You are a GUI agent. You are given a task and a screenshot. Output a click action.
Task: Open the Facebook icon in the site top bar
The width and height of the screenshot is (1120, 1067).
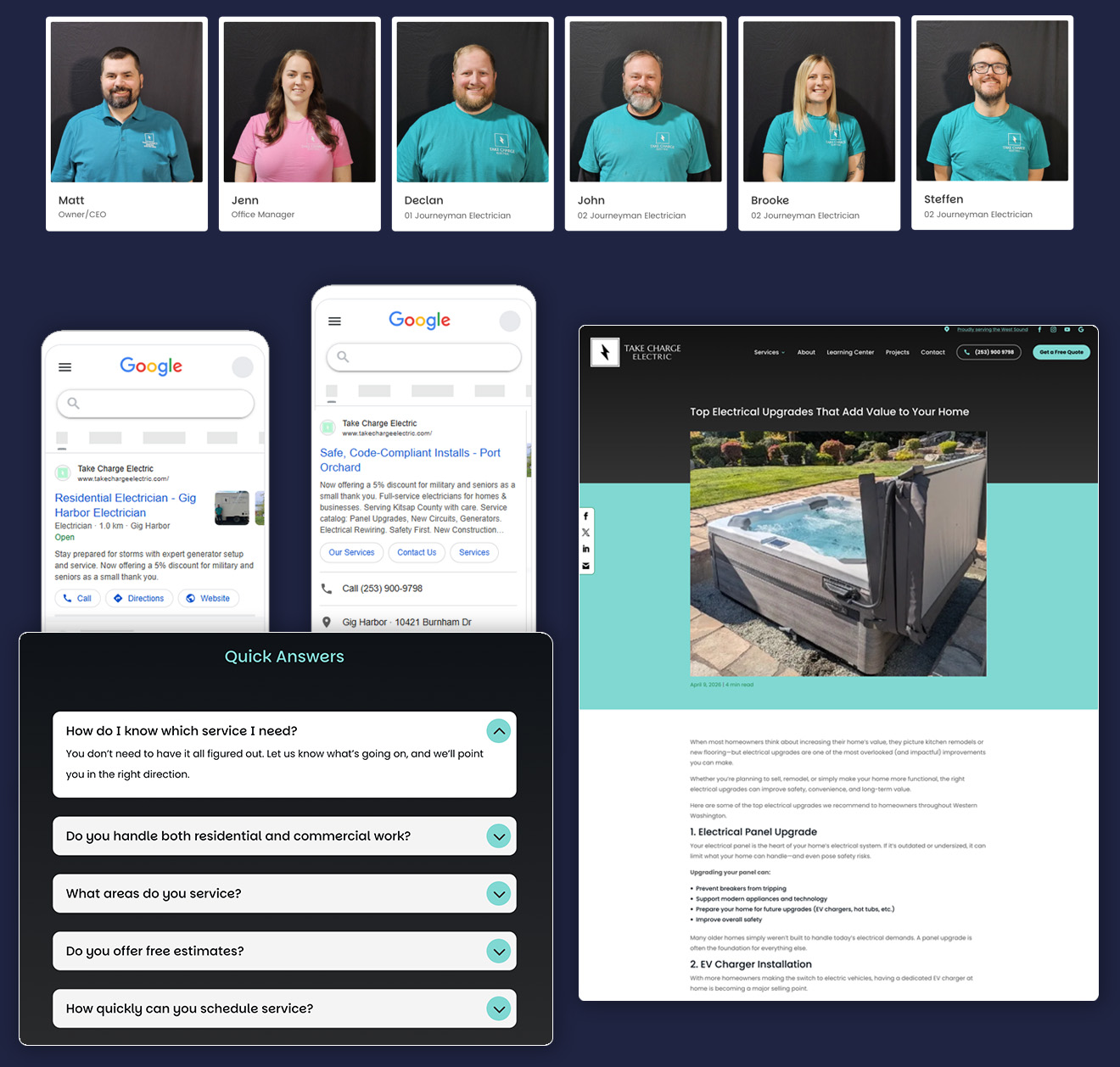tap(1039, 330)
